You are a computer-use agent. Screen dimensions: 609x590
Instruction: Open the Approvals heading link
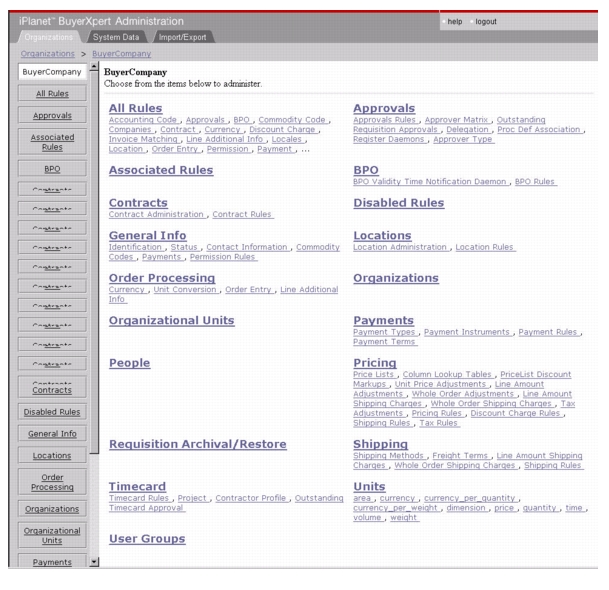(x=384, y=108)
